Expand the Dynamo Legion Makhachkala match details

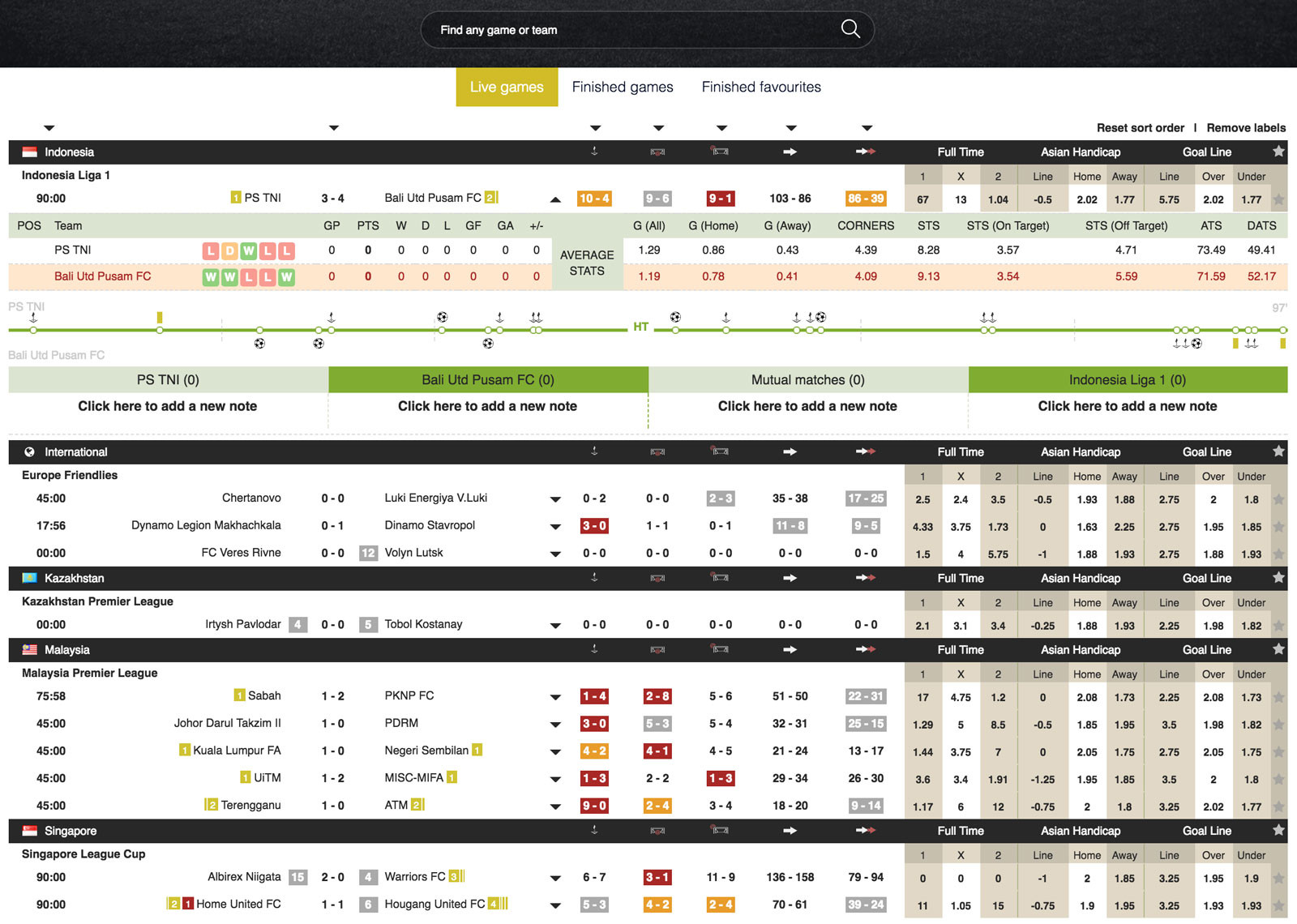[x=555, y=528]
